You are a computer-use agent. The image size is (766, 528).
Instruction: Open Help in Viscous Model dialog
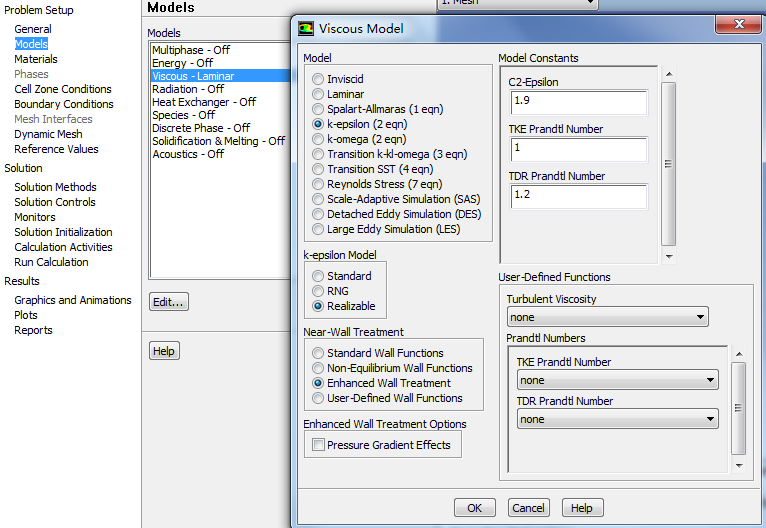(x=582, y=508)
